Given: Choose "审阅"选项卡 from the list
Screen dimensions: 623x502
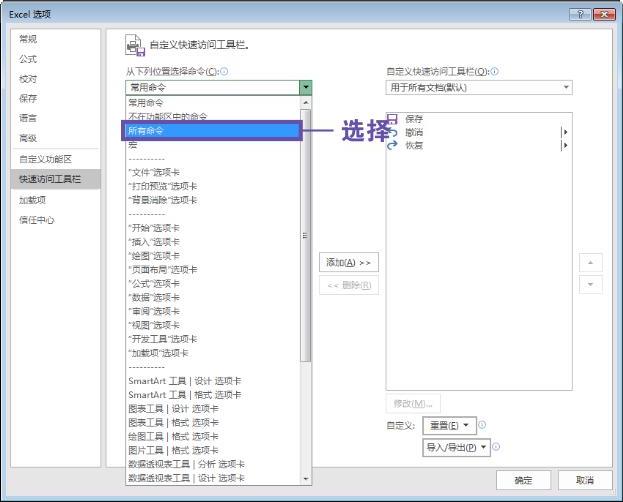Looking at the screenshot, I should click(x=213, y=311).
